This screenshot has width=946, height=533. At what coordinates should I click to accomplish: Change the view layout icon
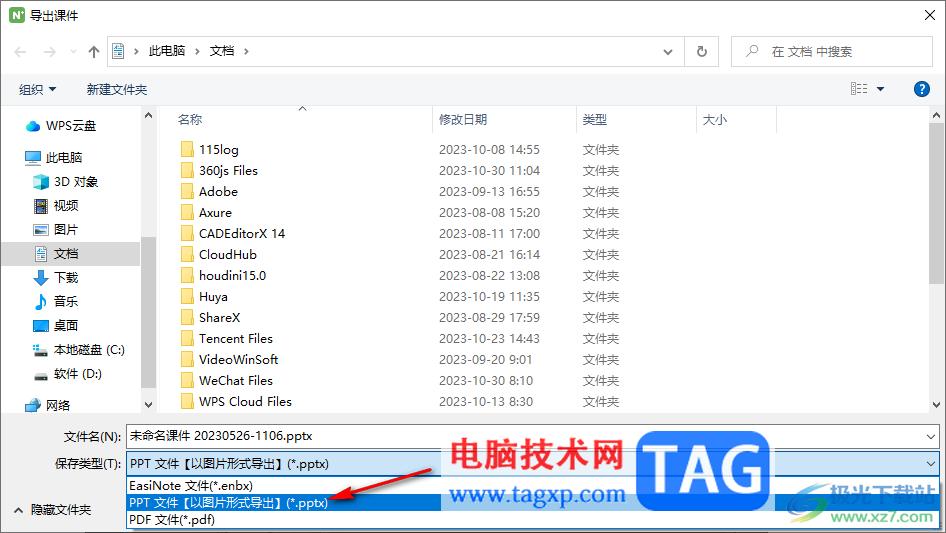tap(859, 89)
